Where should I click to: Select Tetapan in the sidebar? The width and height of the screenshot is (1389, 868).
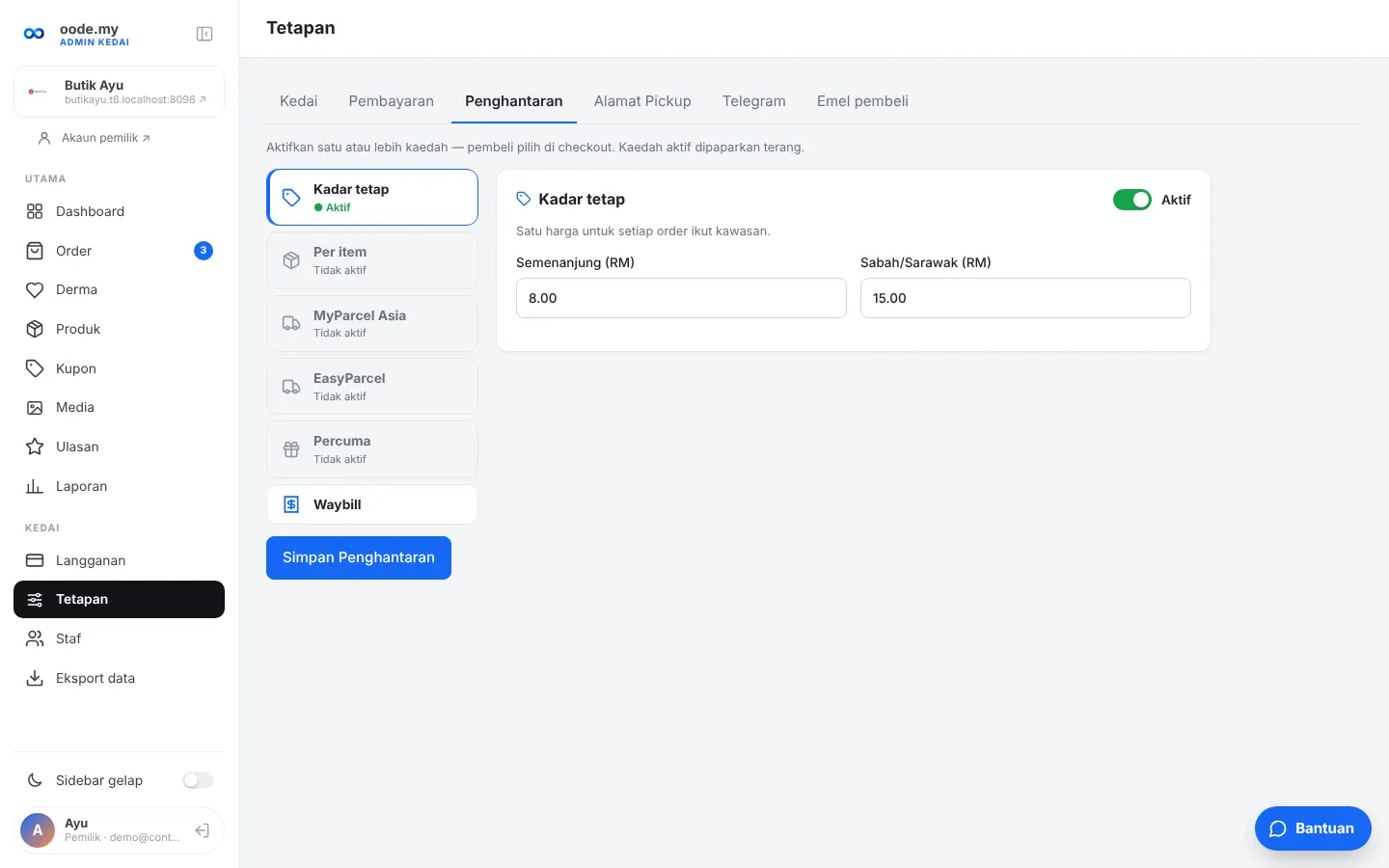pyautogui.click(x=119, y=599)
